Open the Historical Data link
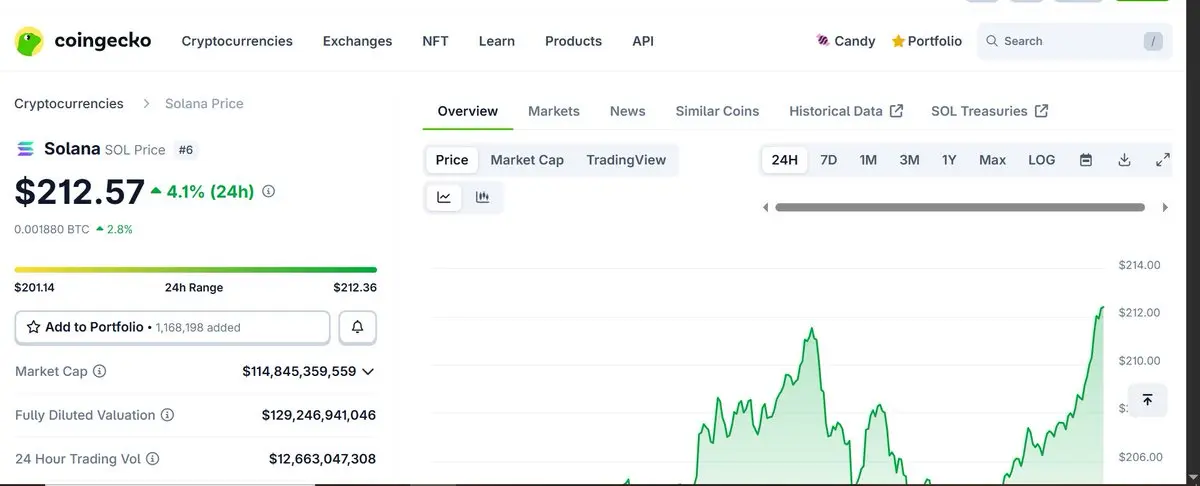 click(x=846, y=111)
